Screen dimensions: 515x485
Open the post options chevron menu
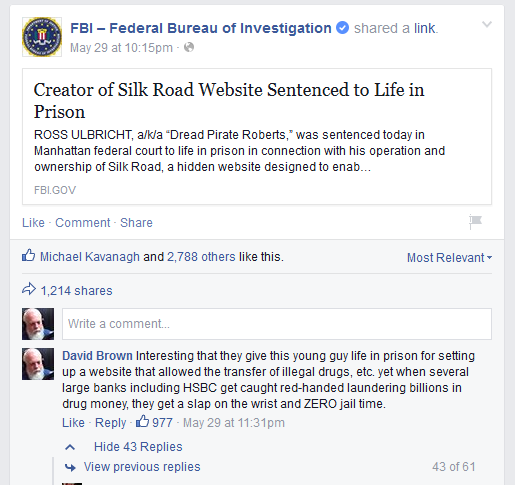click(x=487, y=24)
